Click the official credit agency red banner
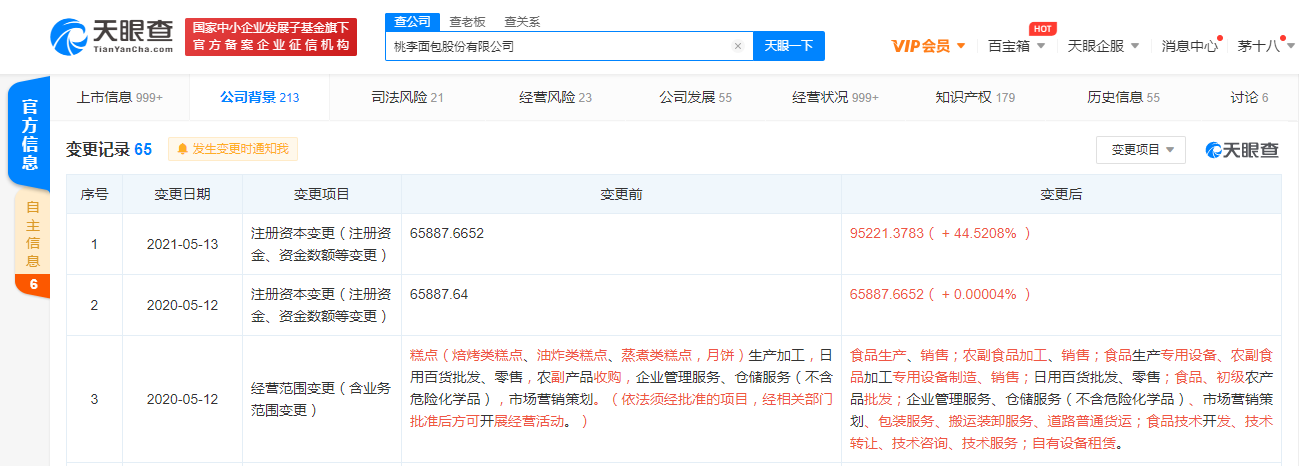The height and width of the screenshot is (466, 1299). point(271,37)
